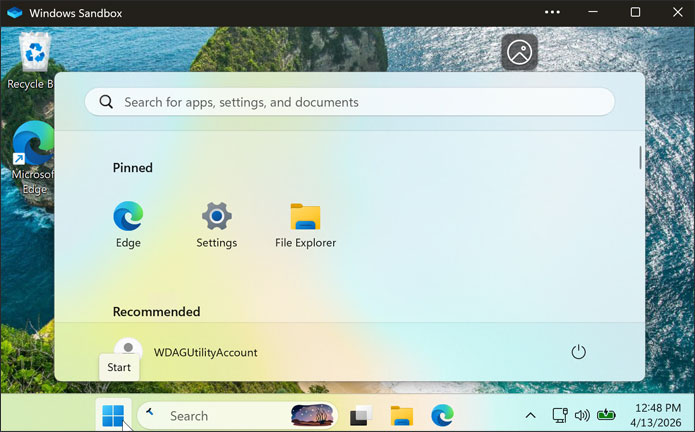
Task: Click the taskbar Search box
Action: coord(238,416)
